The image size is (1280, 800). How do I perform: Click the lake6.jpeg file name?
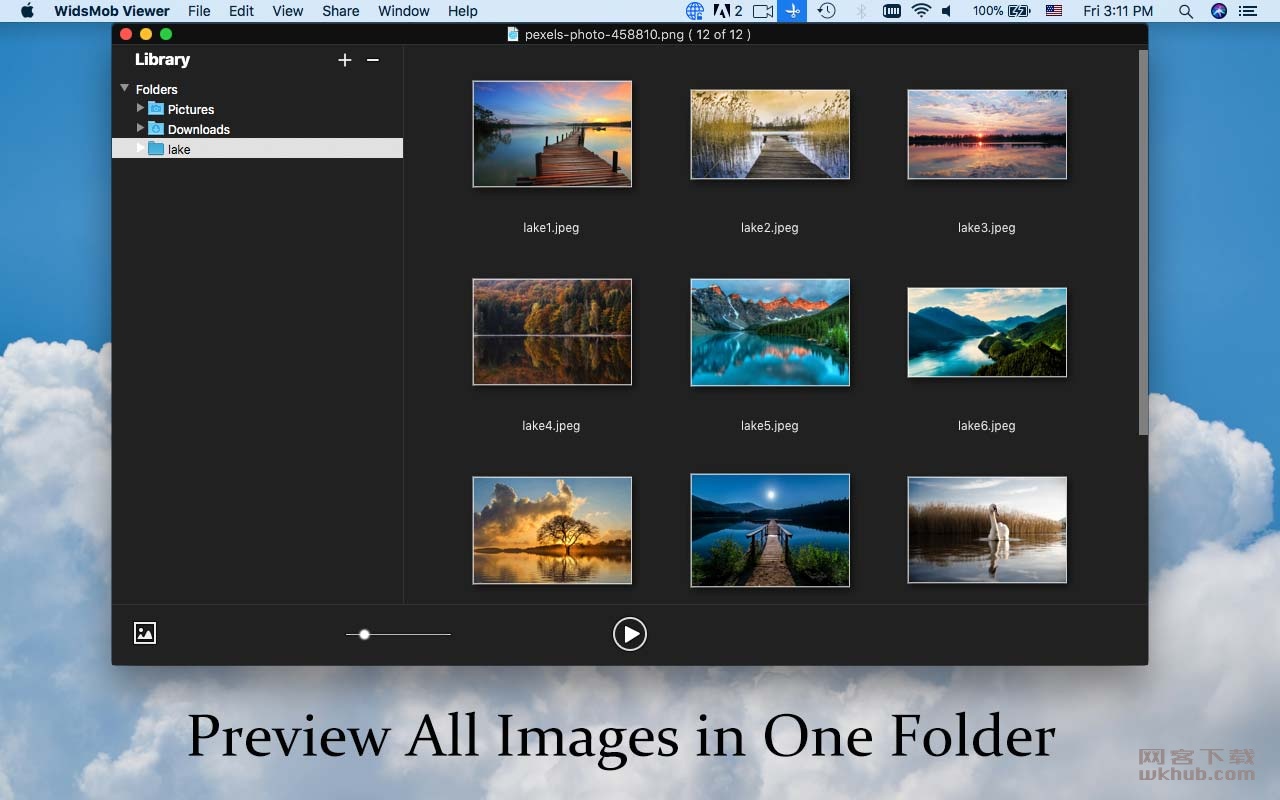point(987,425)
